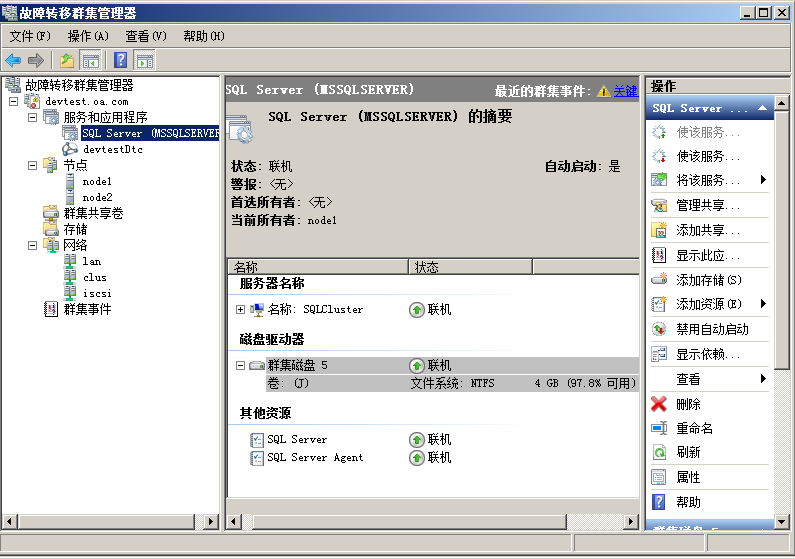795x559 pixels.
Task: Open the 帮助(H) menu
Action: pos(204,36)
